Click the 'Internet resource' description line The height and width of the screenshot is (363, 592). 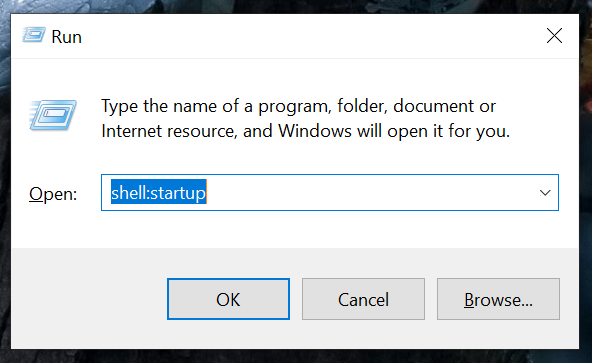pos(305,131)
